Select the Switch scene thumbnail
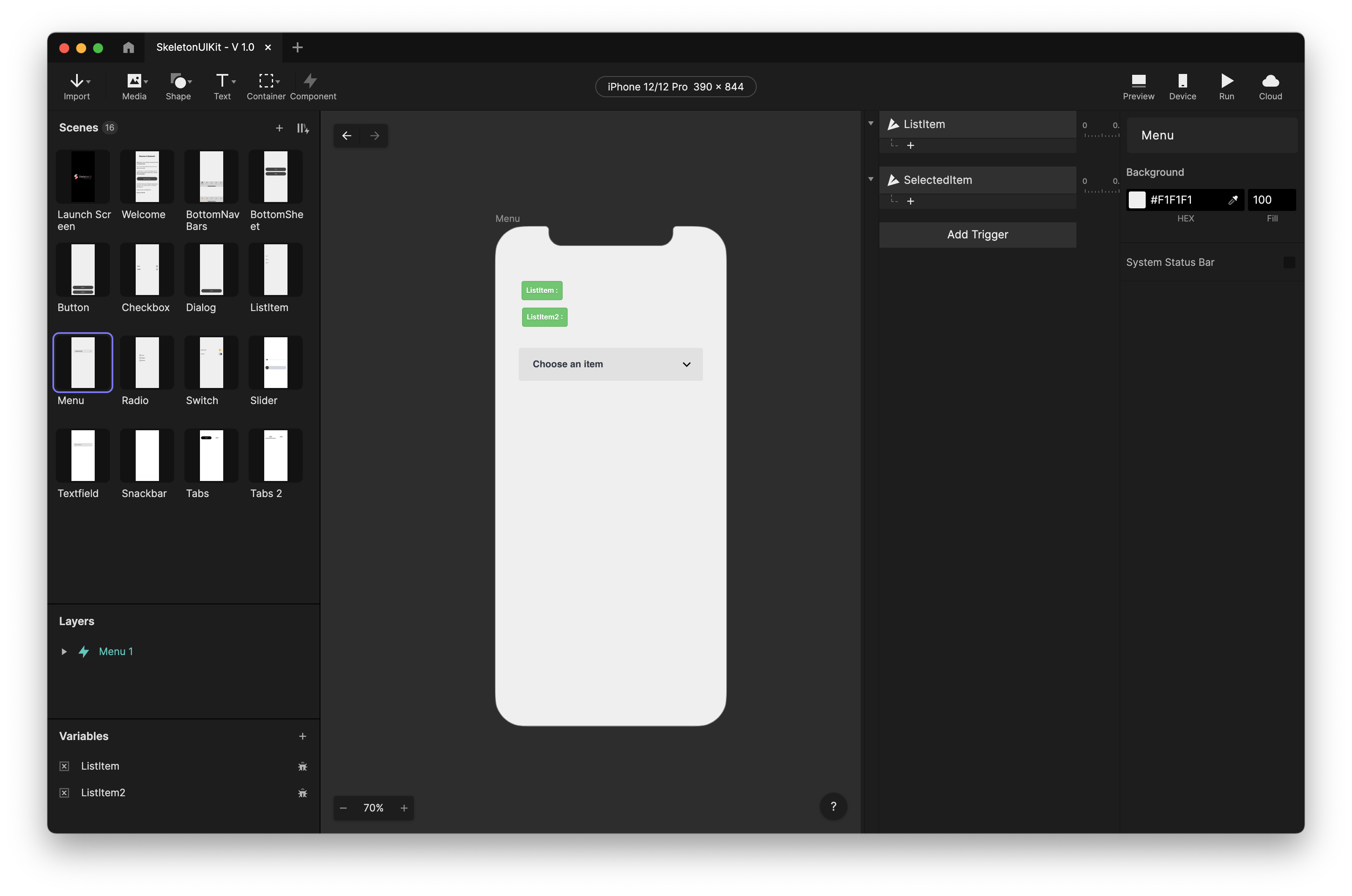 coord(211,363)
